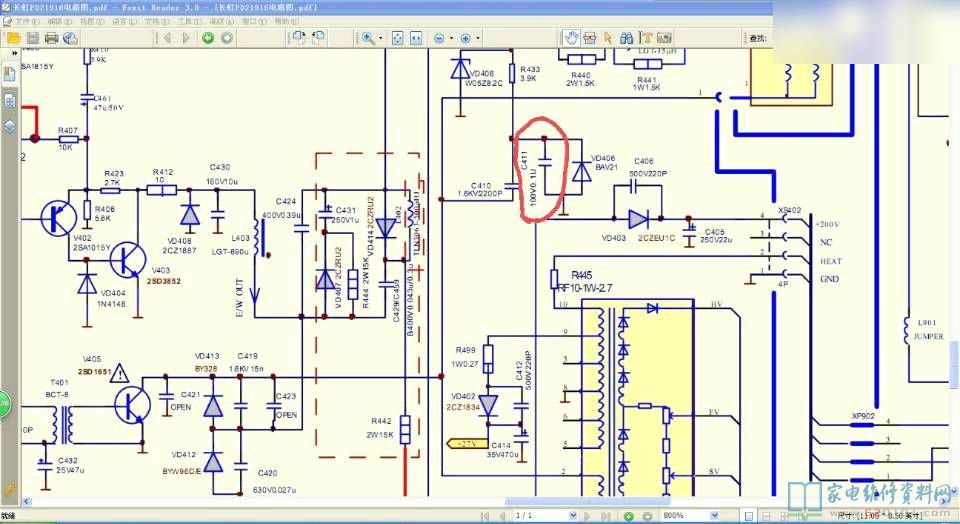This screenshot has height=524, width=960.
Task: Expand the dropdown arrow beside the magnifier tool
Action: (382, 38)
